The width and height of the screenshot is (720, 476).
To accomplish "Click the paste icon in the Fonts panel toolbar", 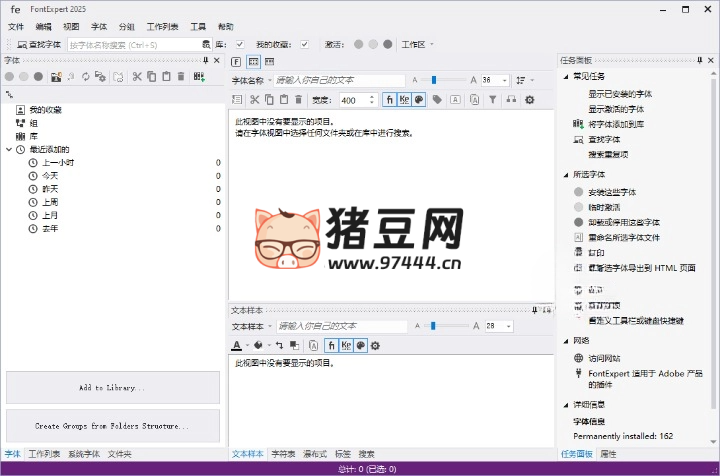I will tap(166, 77).
